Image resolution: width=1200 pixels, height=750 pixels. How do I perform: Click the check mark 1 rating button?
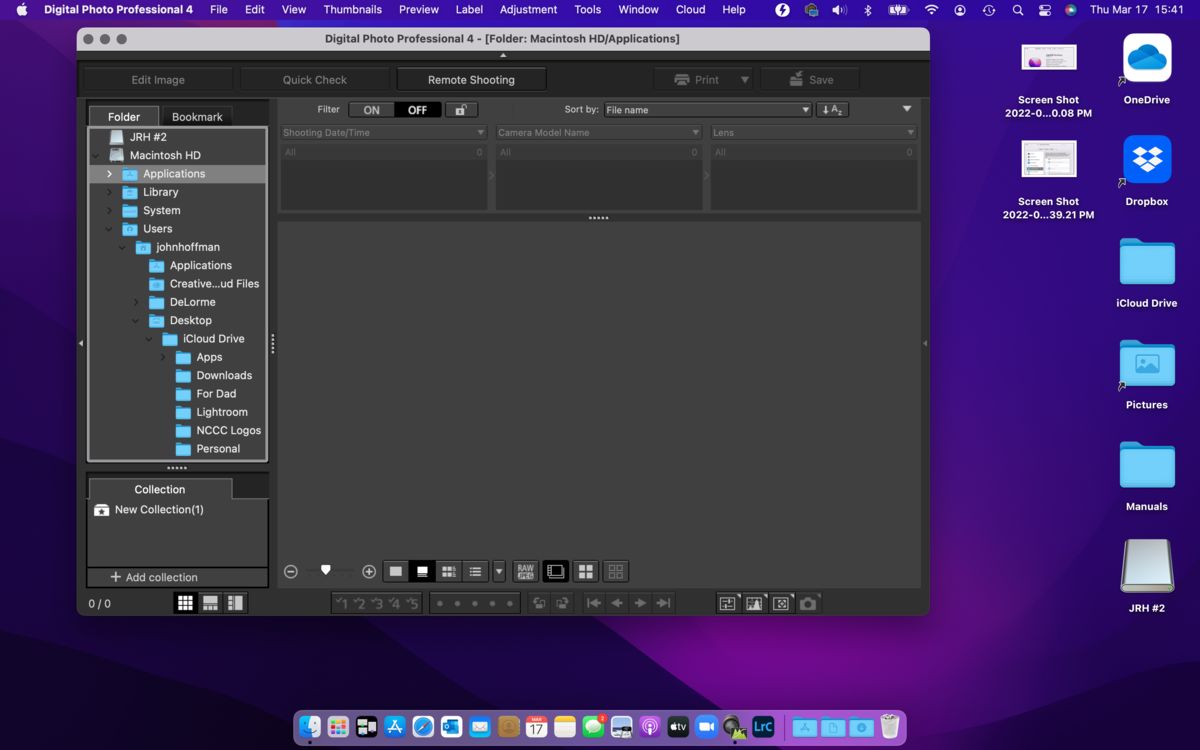342,603
